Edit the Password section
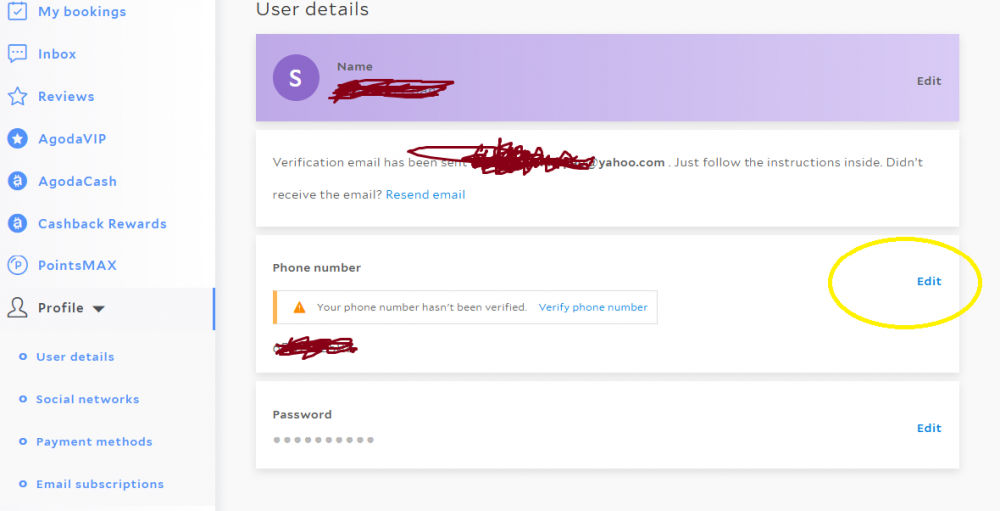The image size is (1000, 511). pos(929,428)
